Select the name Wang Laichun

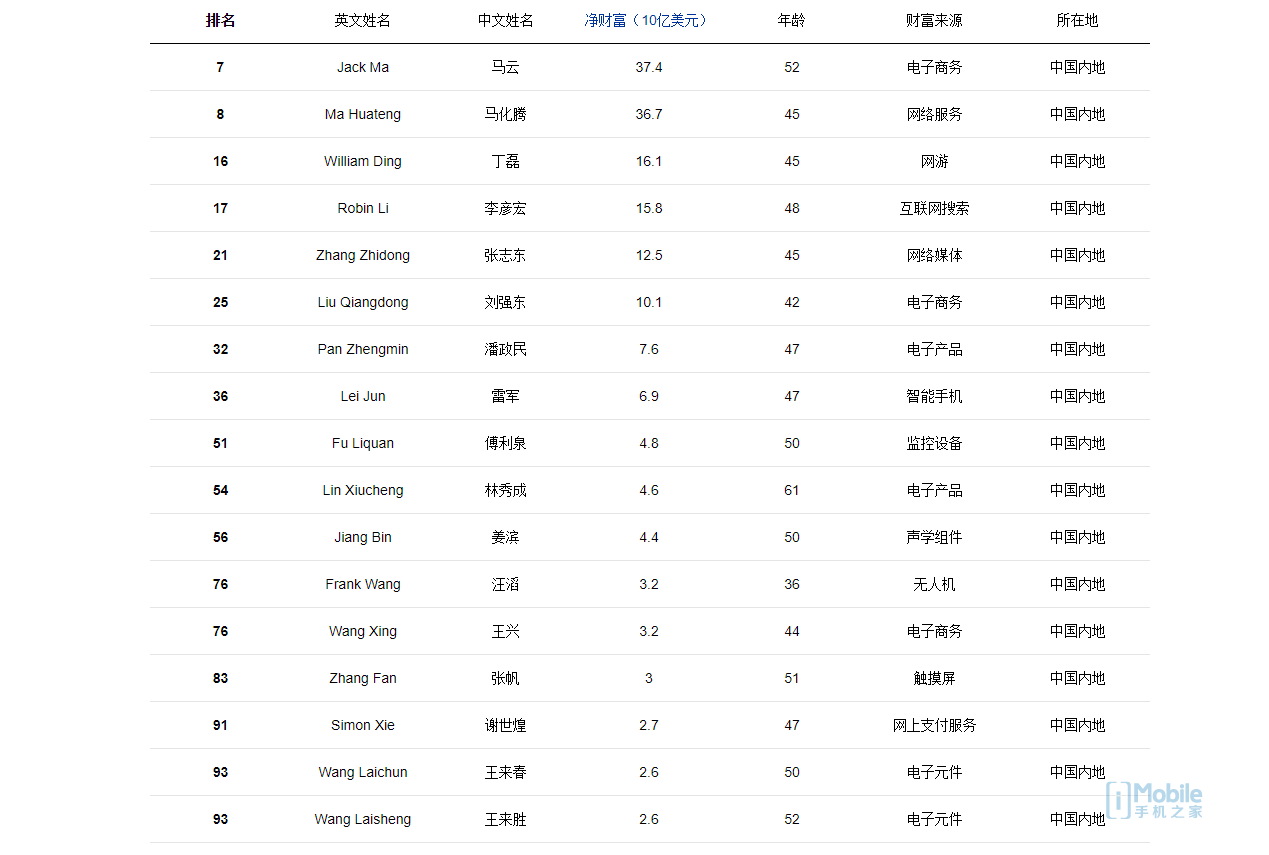pyautogui.click(x=363, y=772)
